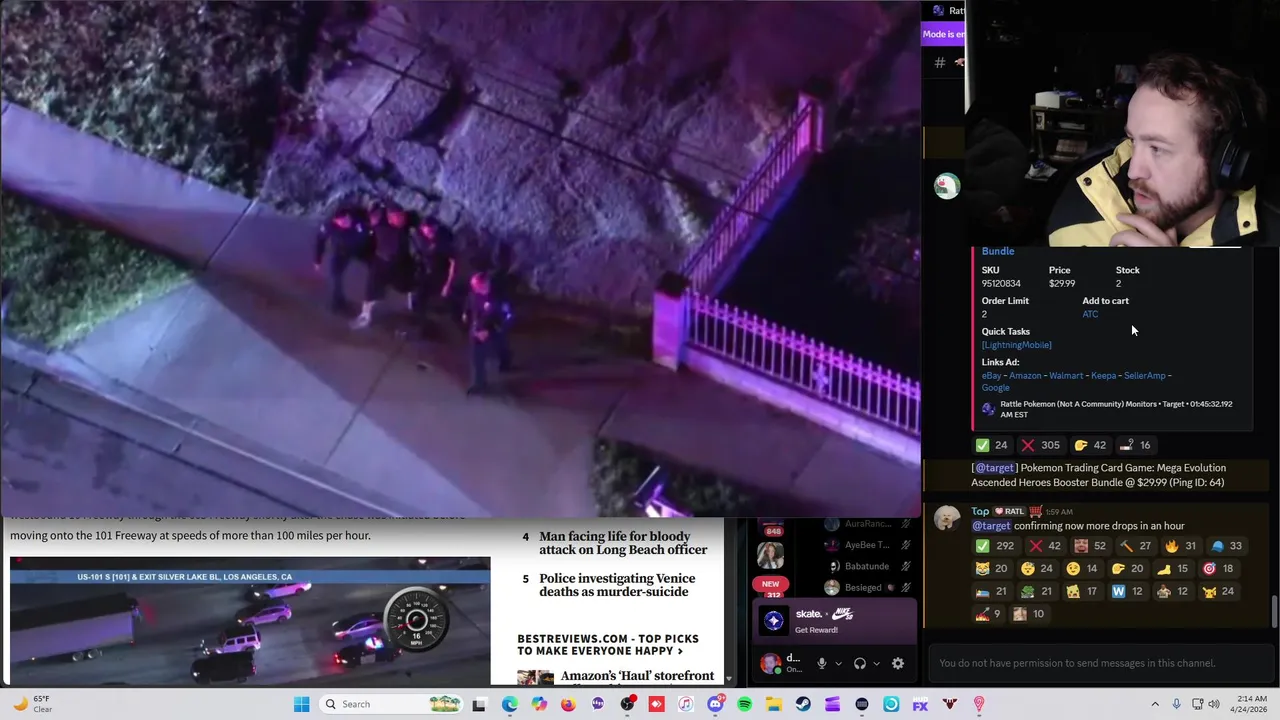Open the Amazon link in the embed
The height and width of the screenshot is (720, 1280).
[x=1025, y=376]
